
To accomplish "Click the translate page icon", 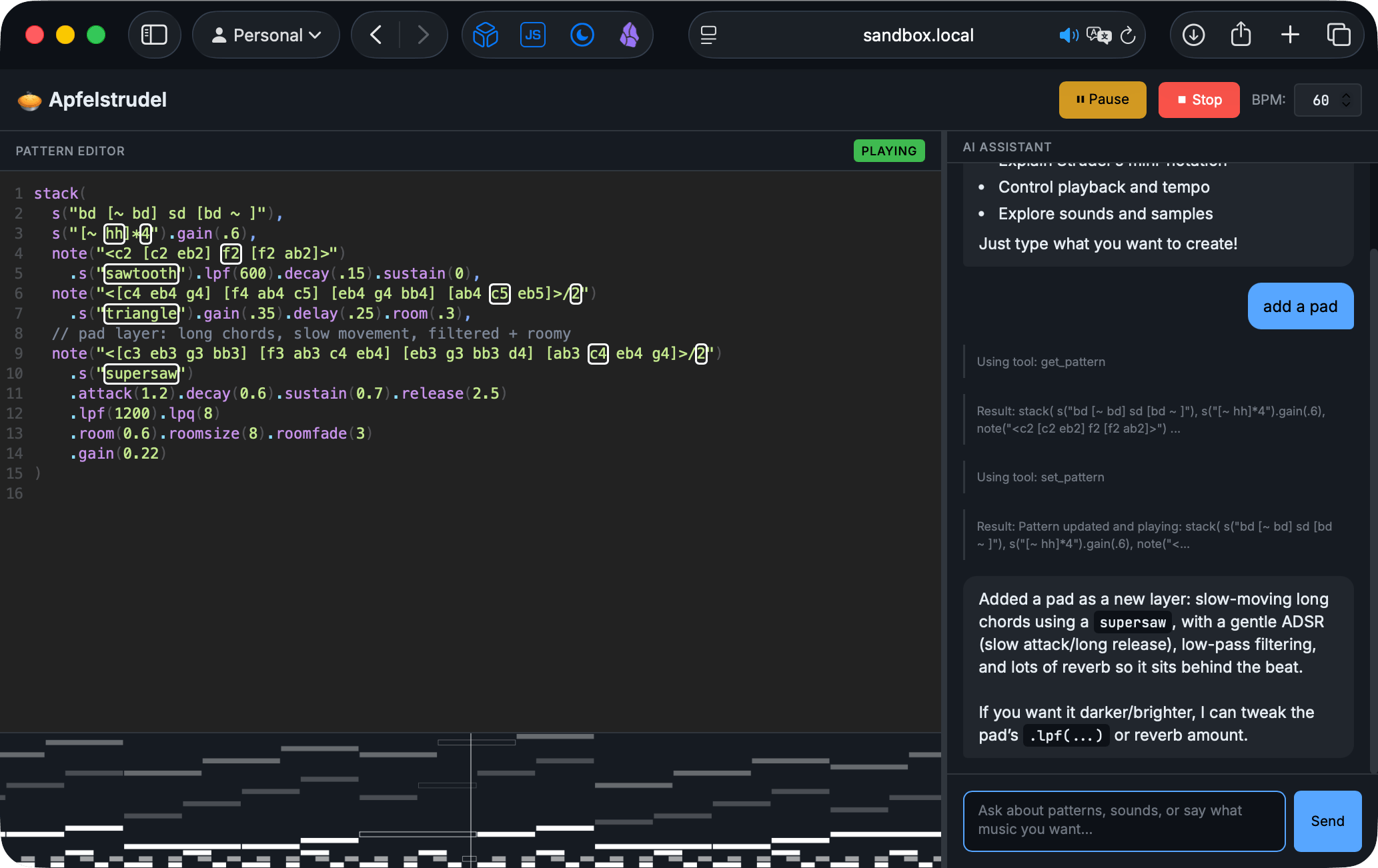I will pos(1098,35).
